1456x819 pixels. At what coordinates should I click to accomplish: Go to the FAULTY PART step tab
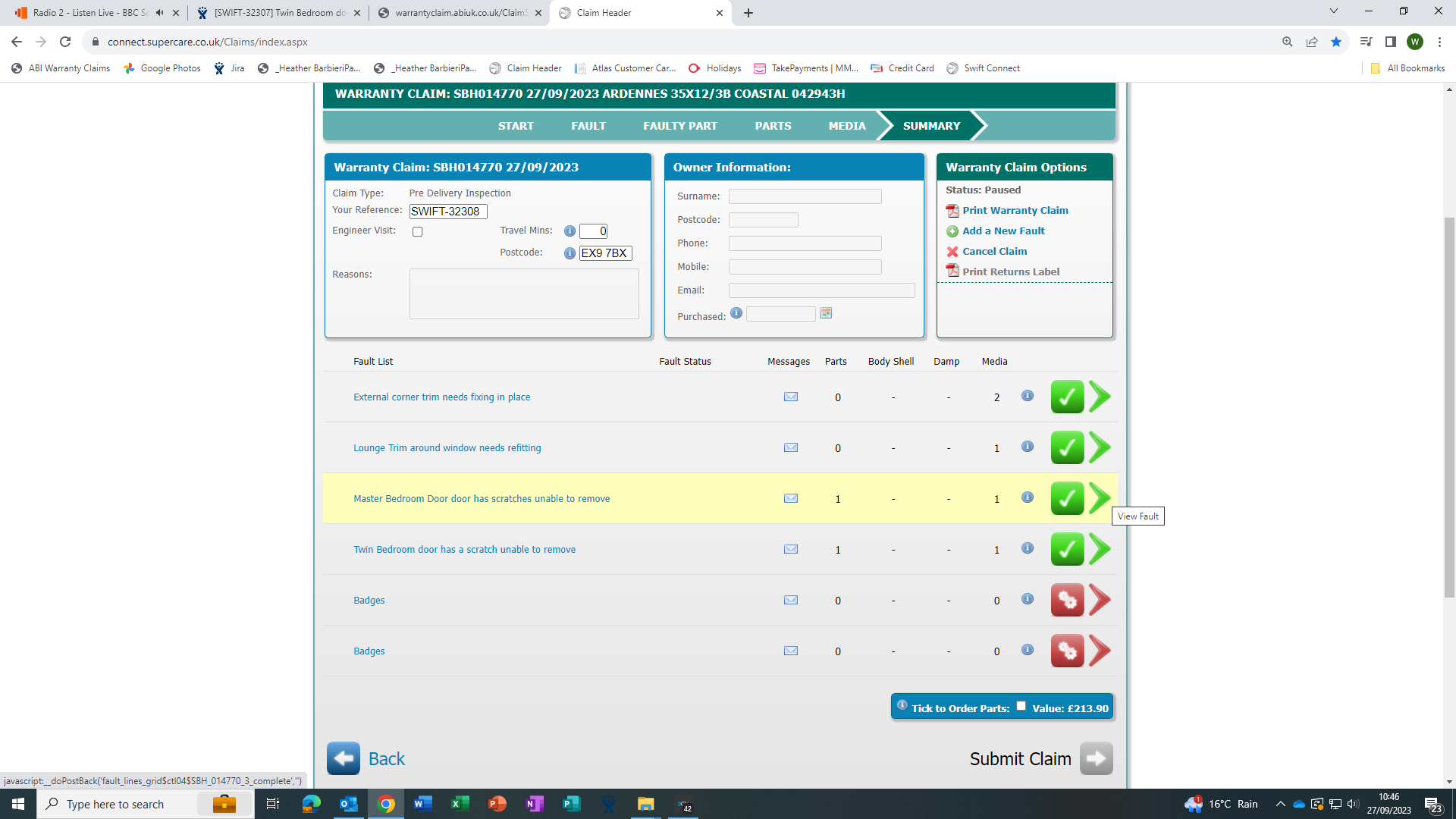tap(679, 126)
